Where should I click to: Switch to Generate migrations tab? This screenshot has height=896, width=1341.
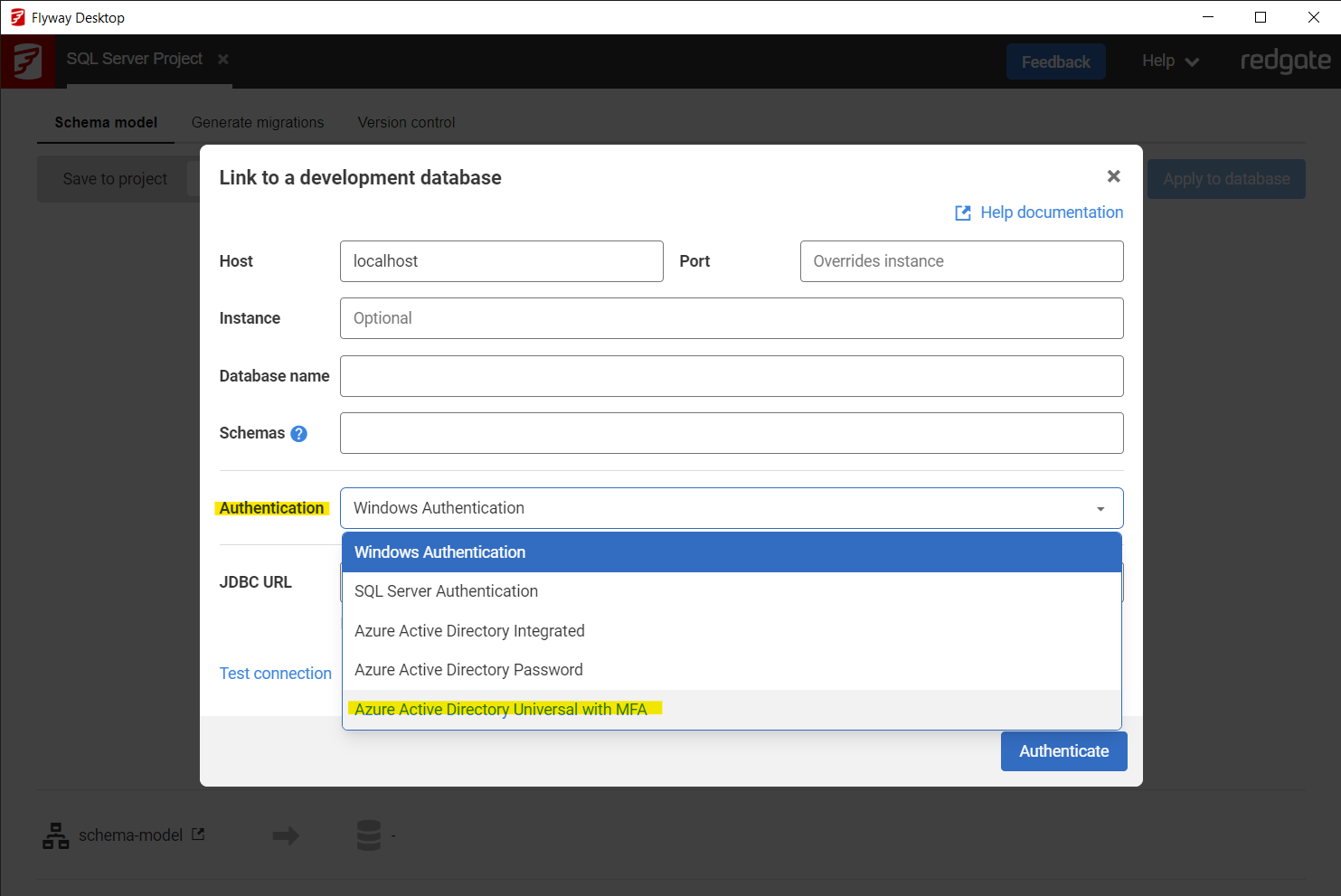(258, 122)
